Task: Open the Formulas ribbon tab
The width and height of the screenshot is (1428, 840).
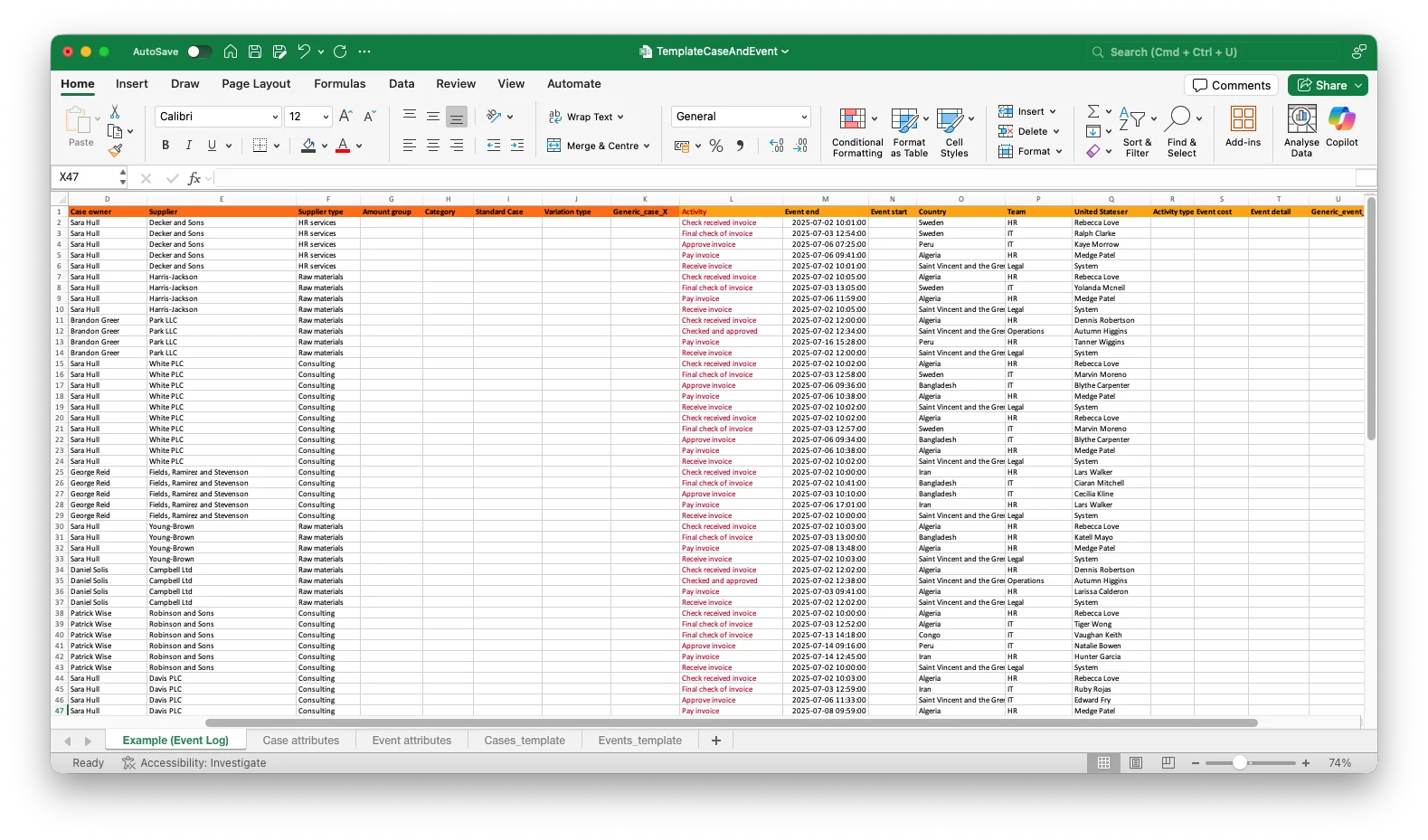Action: click(x=339, y=84)
